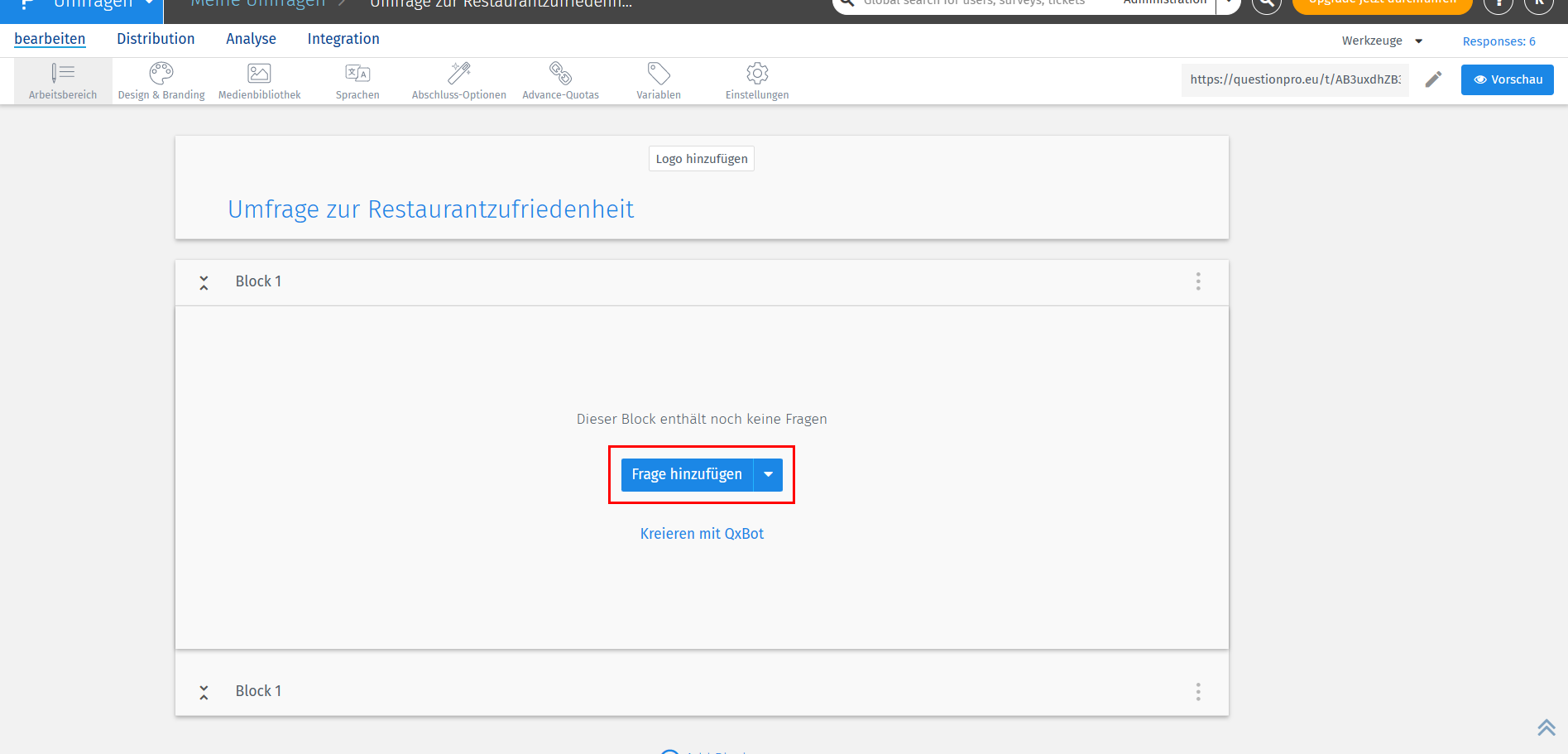The image size is (1568, 754).
Task: Expand the Werkzeuge dropdown
Action: pos(1382,41)
